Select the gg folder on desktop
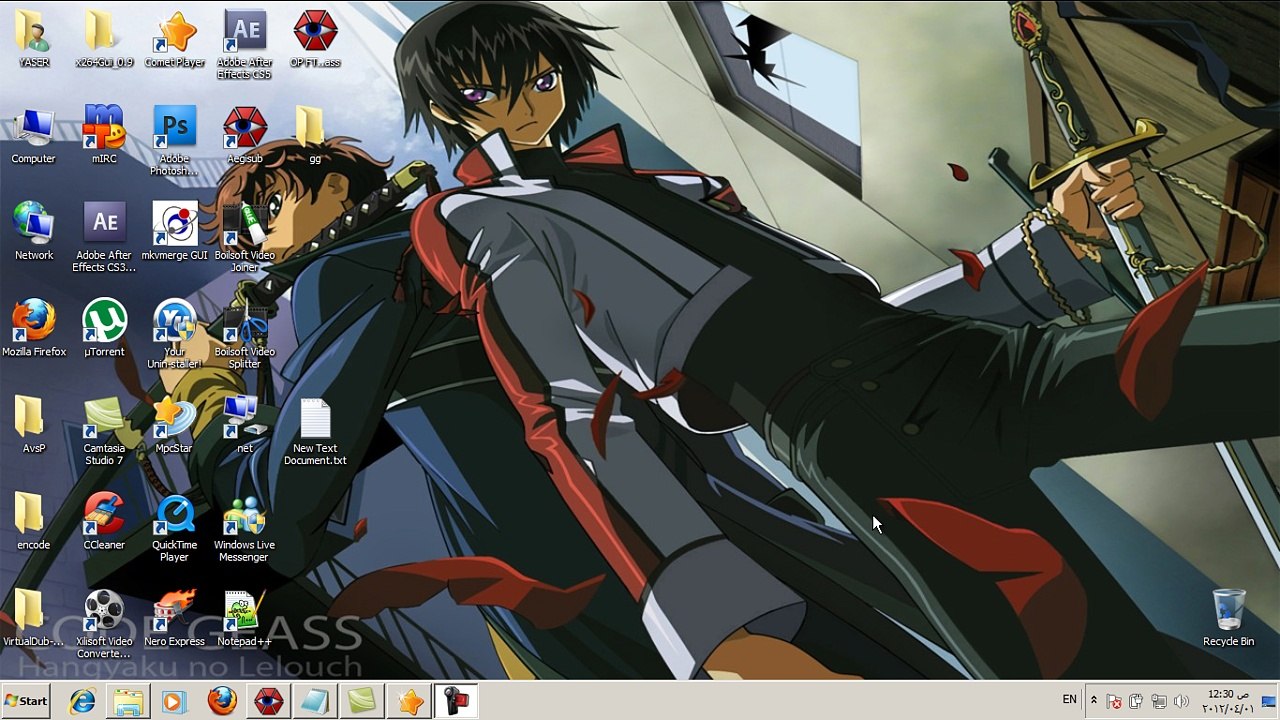1280x720 pixels. [315, 135]
